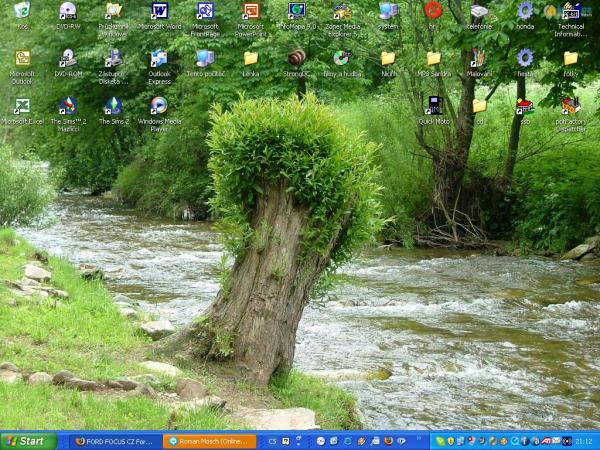The width and height of the screenshot is (600, 450).
Task: Select the recycle bin icon labeled Koš
Action: click(22, 12)
